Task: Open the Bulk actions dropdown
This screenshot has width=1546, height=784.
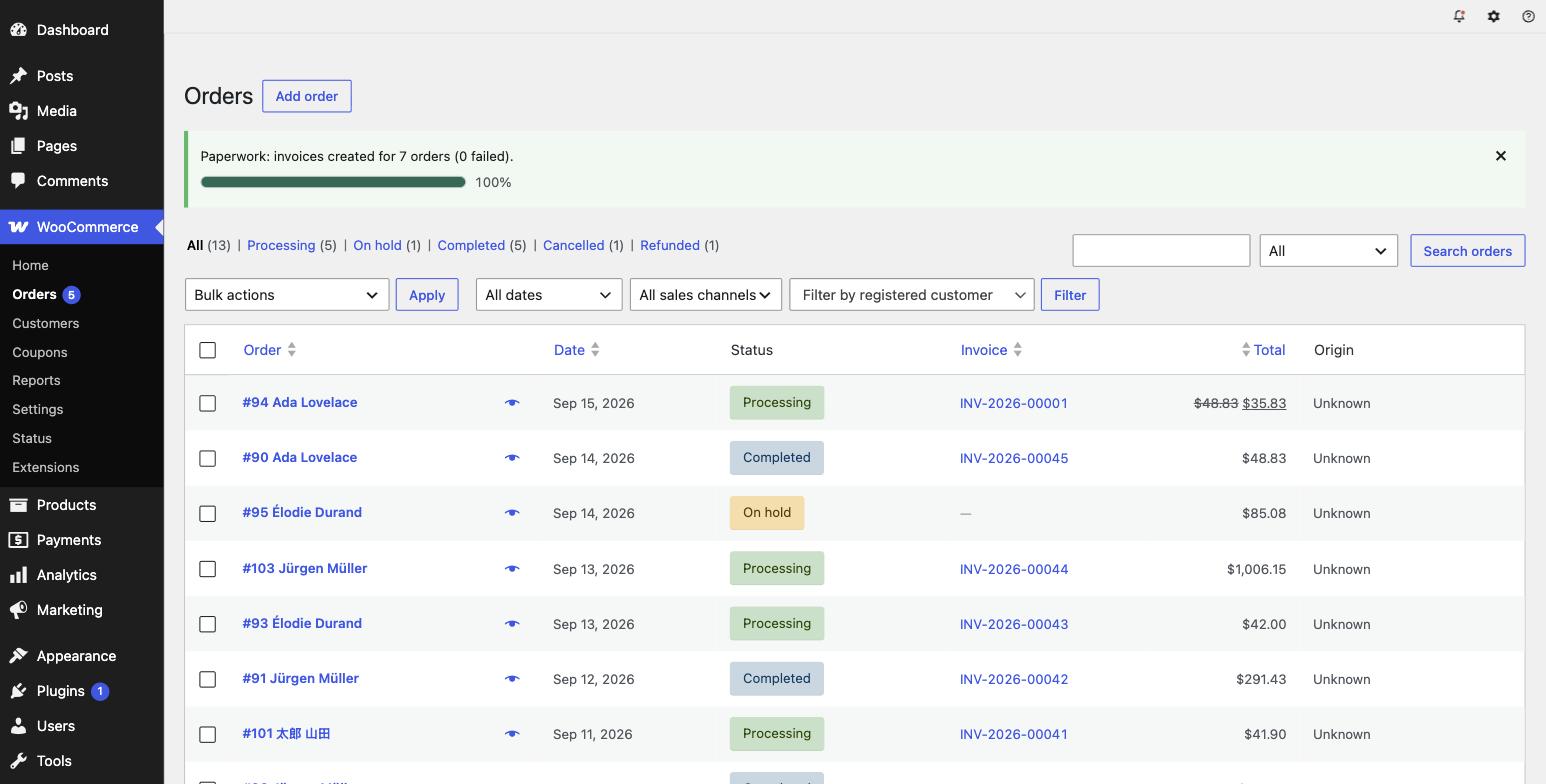Action: point(287,295)
